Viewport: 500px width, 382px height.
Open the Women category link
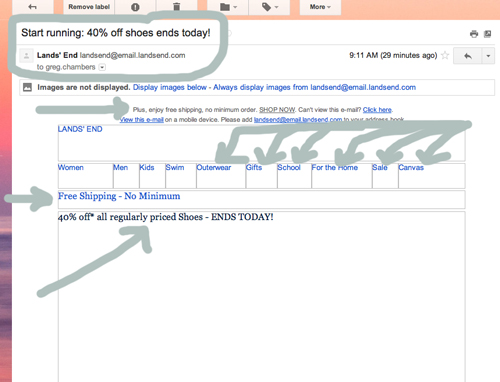[71, 167]
